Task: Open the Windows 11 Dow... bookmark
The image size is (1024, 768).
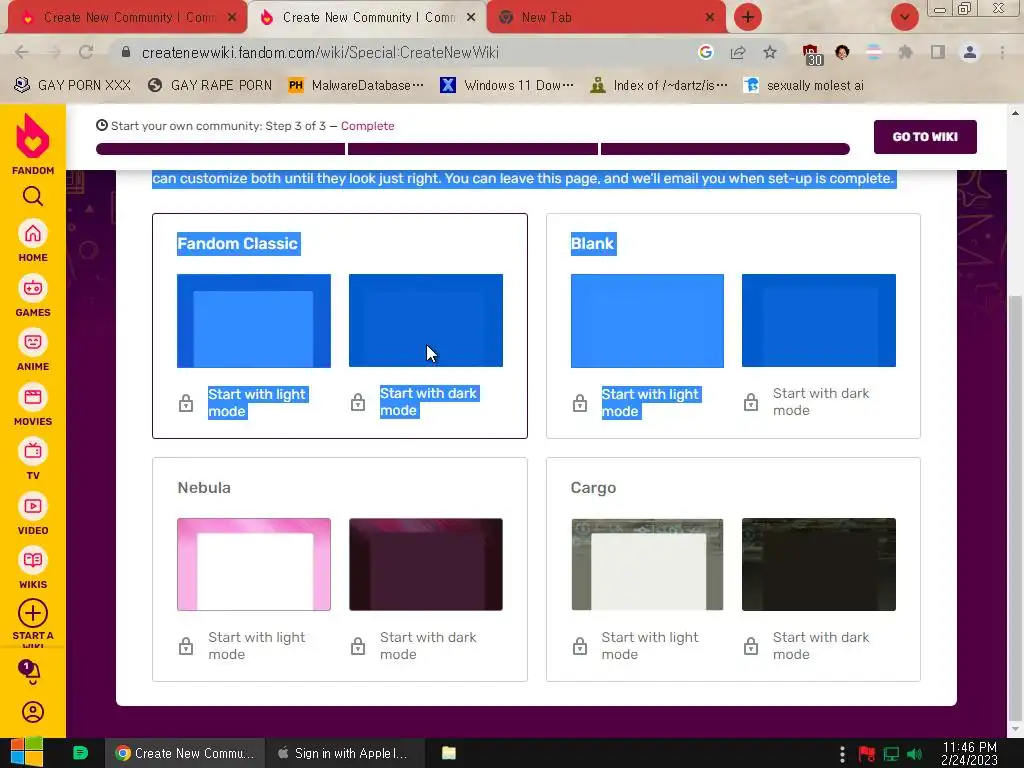Action: pyautogui.click(x=507, y=86)
